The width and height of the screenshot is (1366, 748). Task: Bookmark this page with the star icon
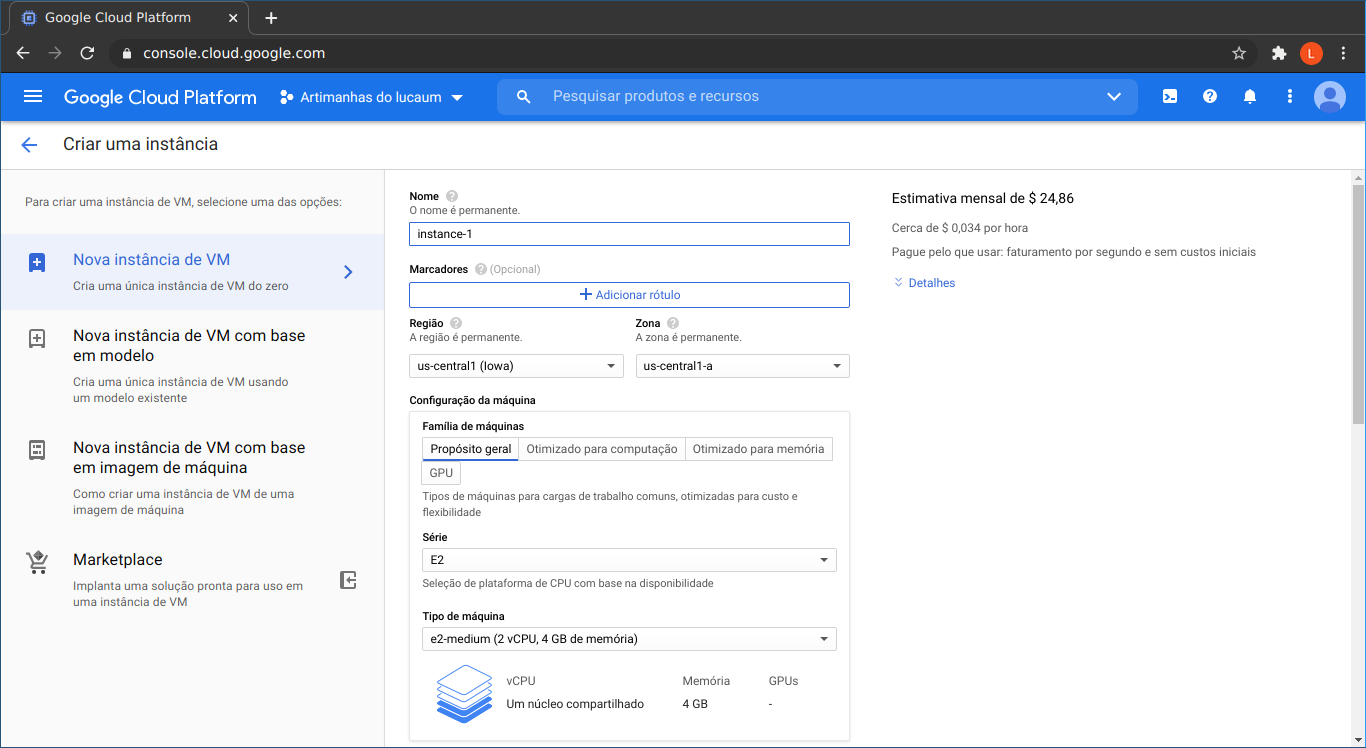tap(1239, 53)
